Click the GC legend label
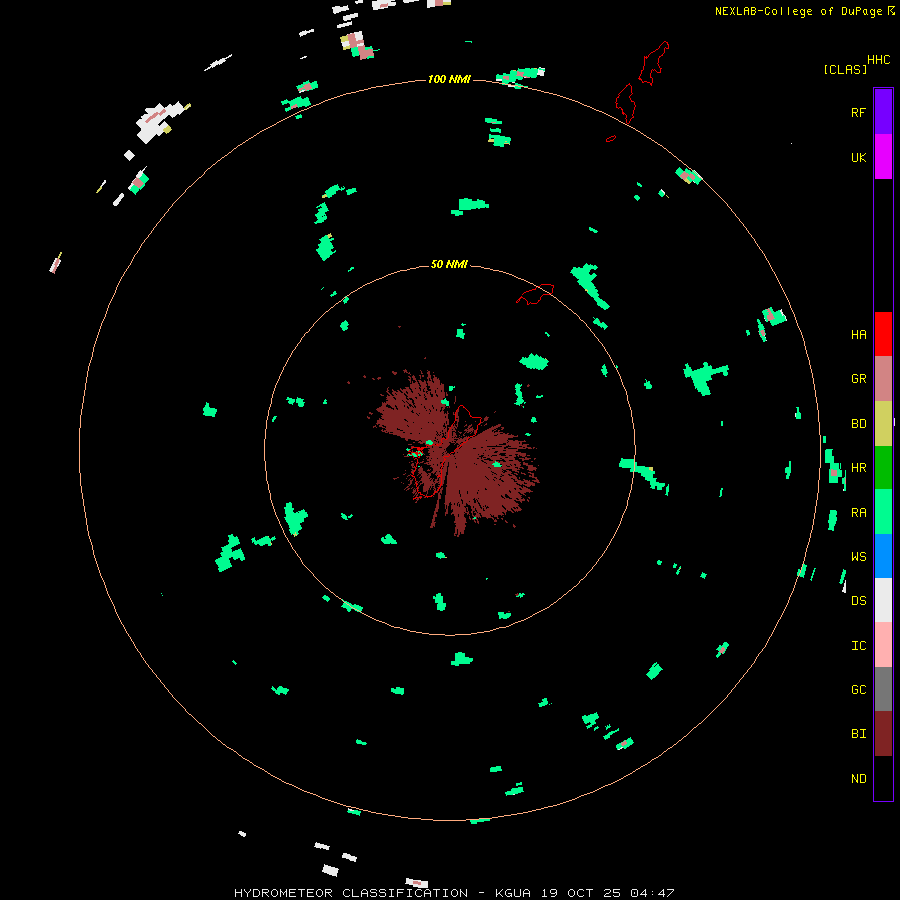 [x=858, y=690]
